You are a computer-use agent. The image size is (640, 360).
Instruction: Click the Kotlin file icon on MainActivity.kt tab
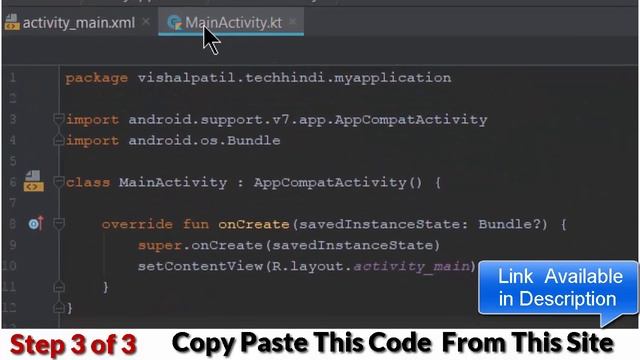coord(174,22)
